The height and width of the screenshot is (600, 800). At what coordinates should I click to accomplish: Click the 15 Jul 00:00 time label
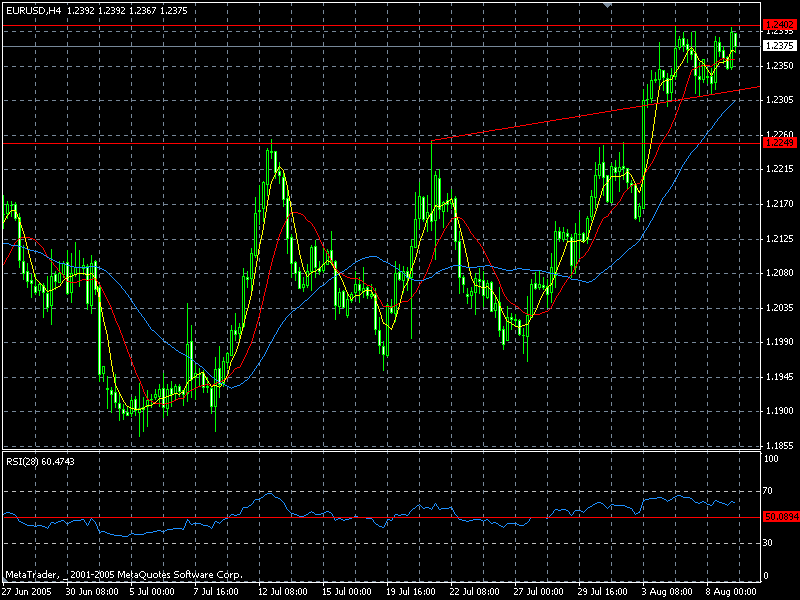[x=346, y=592]
